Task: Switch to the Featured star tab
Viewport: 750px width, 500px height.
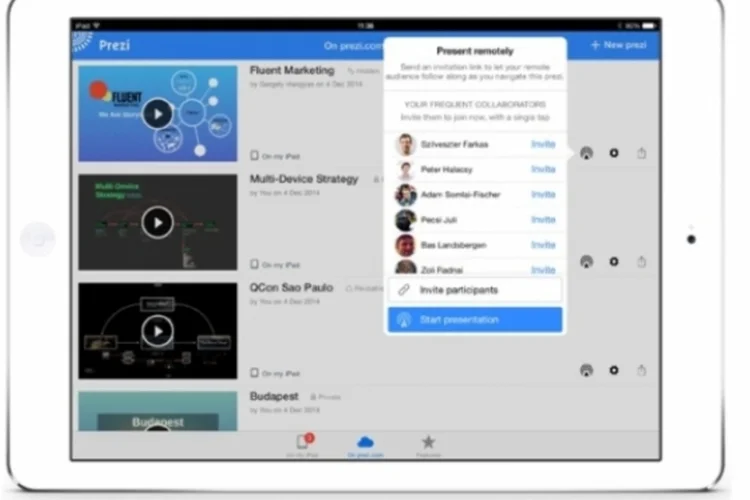Action: click(x=428, y=446)
